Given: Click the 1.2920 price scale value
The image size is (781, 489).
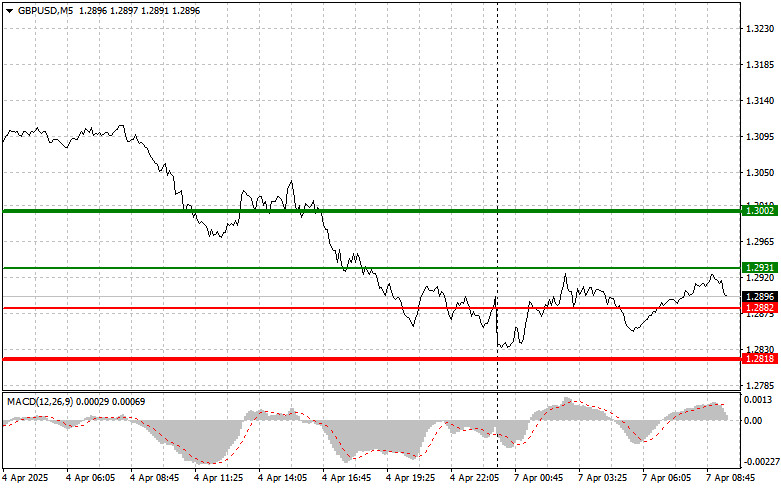Looking at the screenshot, I should (760, 278).
